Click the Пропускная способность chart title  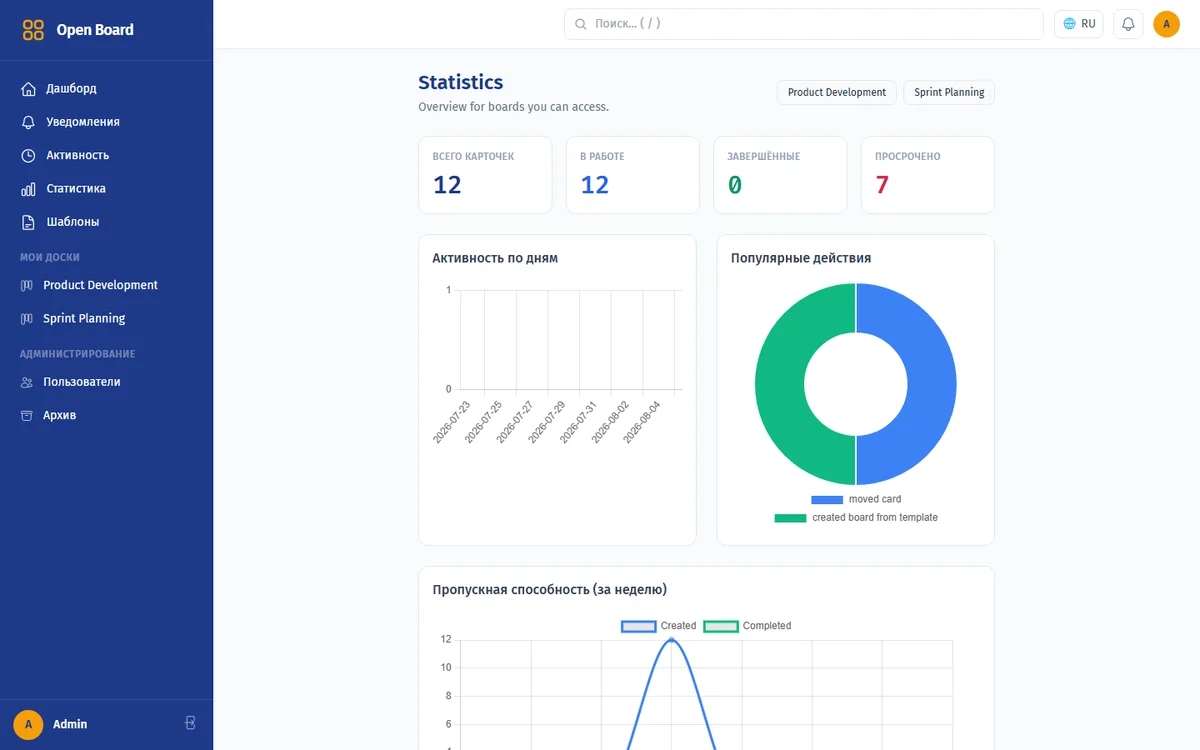coord(550,590)
